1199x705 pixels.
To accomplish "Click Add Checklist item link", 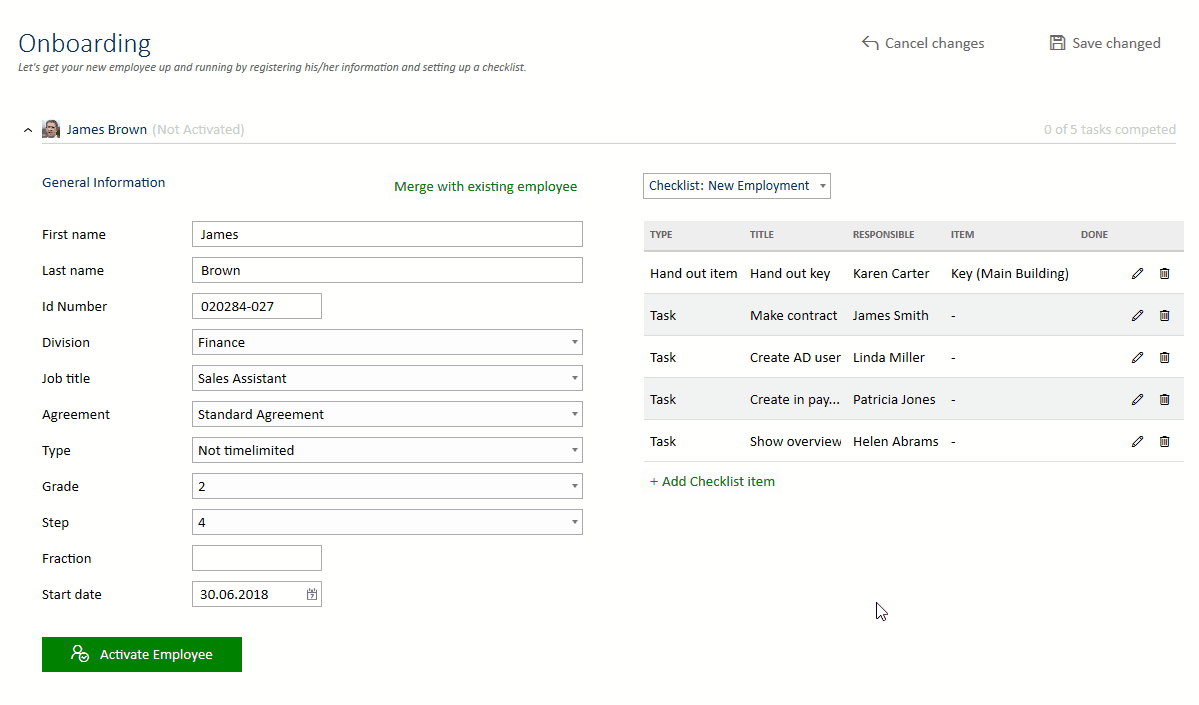I will click(x=712, y=482).
